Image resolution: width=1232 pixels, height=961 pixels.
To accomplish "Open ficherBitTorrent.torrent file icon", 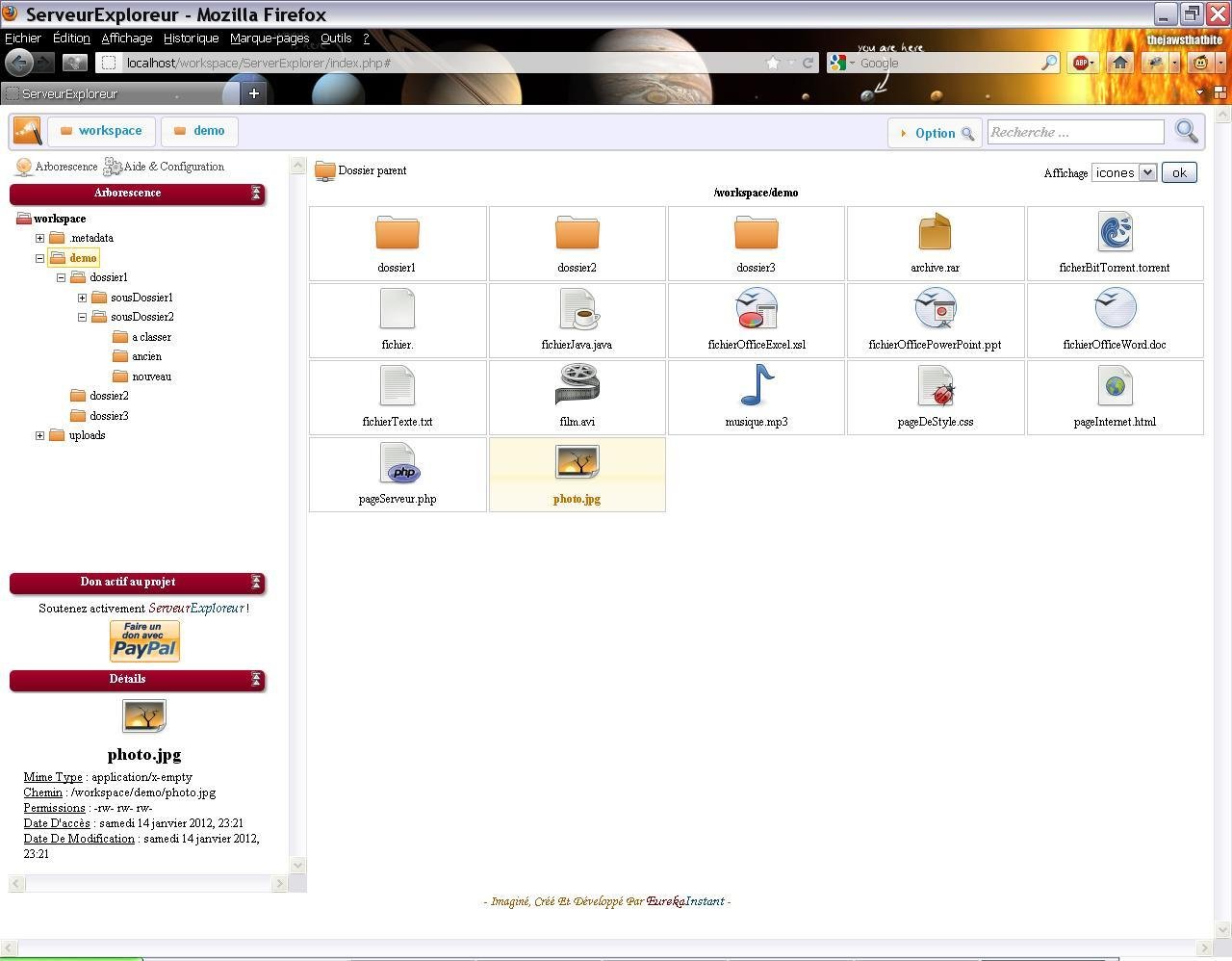I will tap(1115, 231).
